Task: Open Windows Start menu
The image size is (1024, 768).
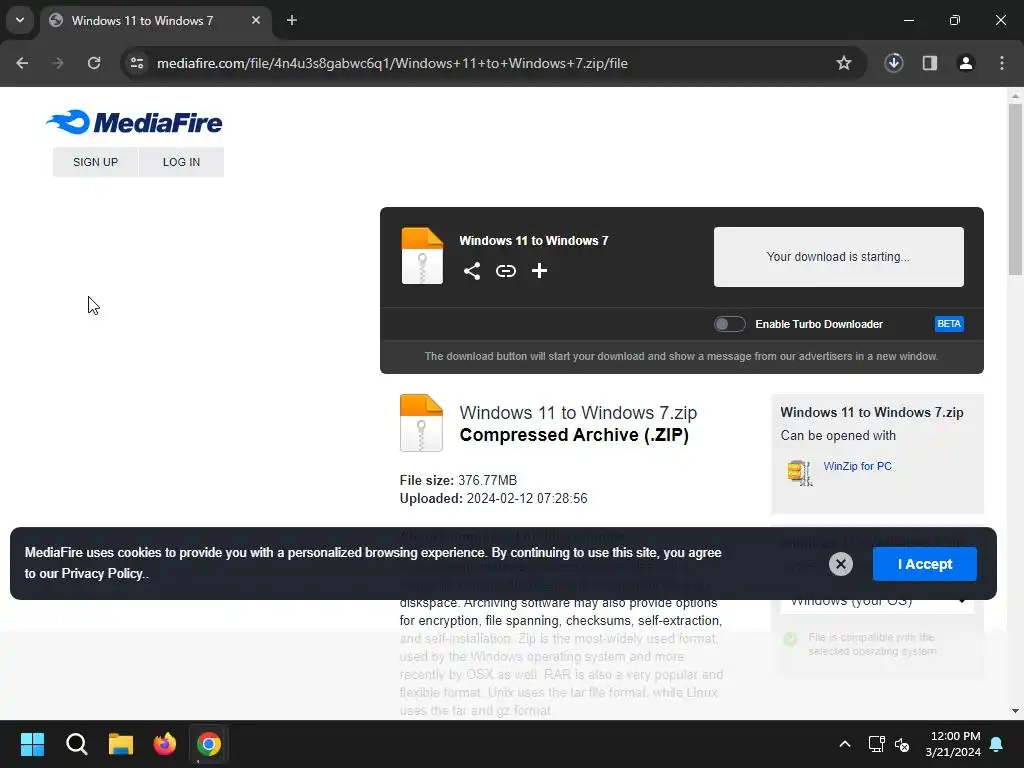Action: [32, 744]
